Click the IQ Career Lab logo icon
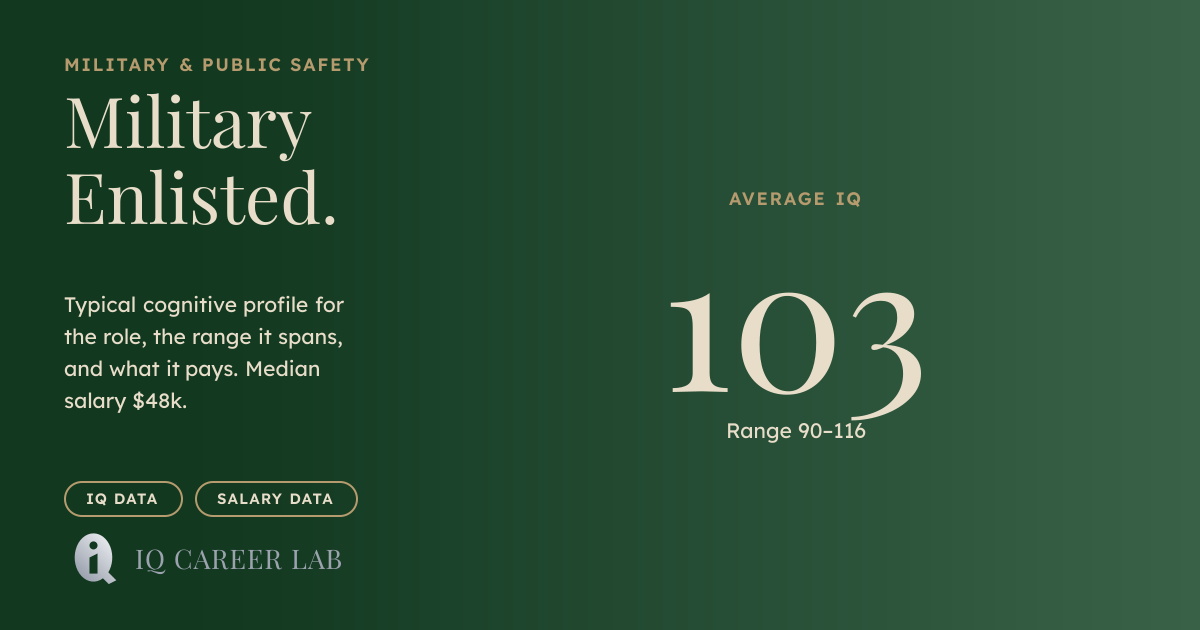 pos(95,559)
